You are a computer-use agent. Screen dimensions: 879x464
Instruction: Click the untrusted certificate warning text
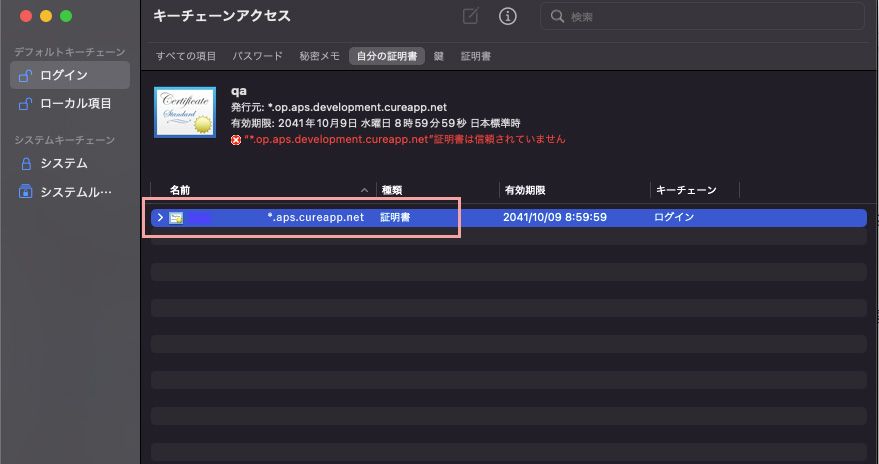click(405, 139)
